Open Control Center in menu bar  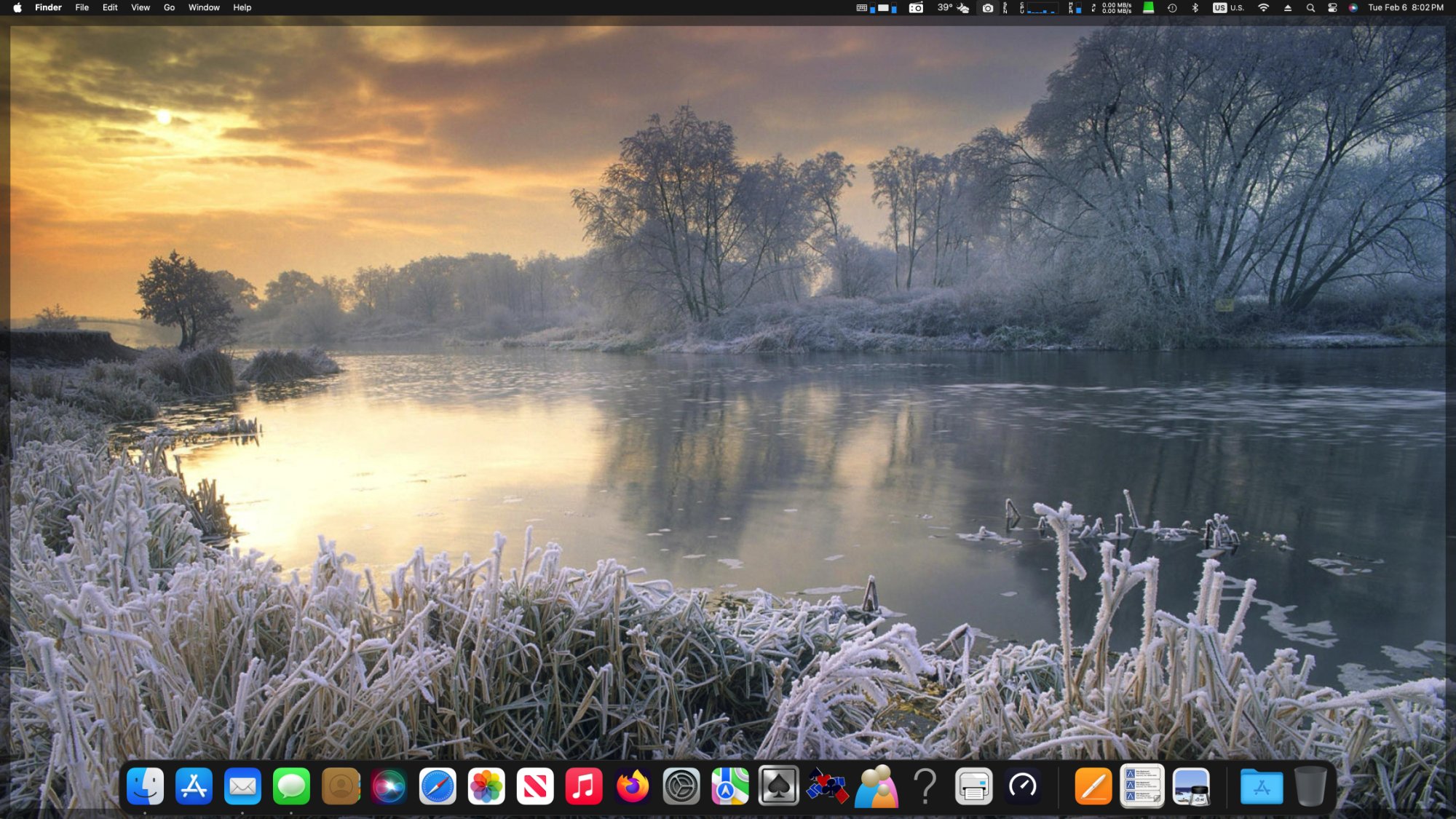1332,8
